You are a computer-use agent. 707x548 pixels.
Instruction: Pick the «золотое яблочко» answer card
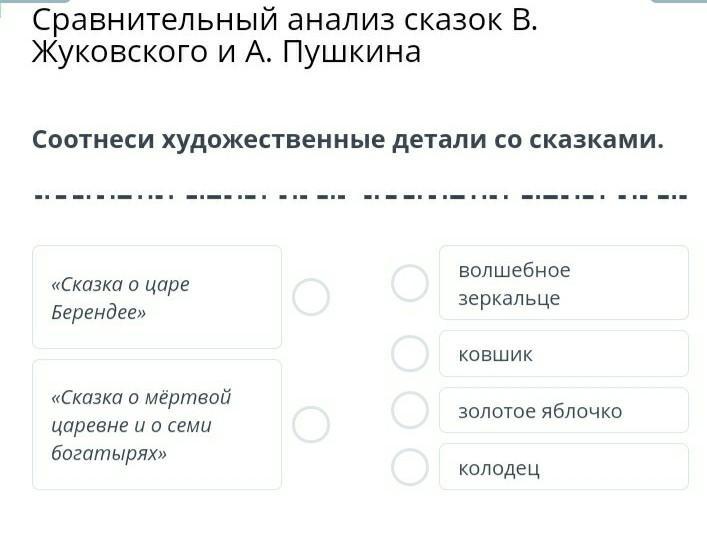tap(563, 410)
